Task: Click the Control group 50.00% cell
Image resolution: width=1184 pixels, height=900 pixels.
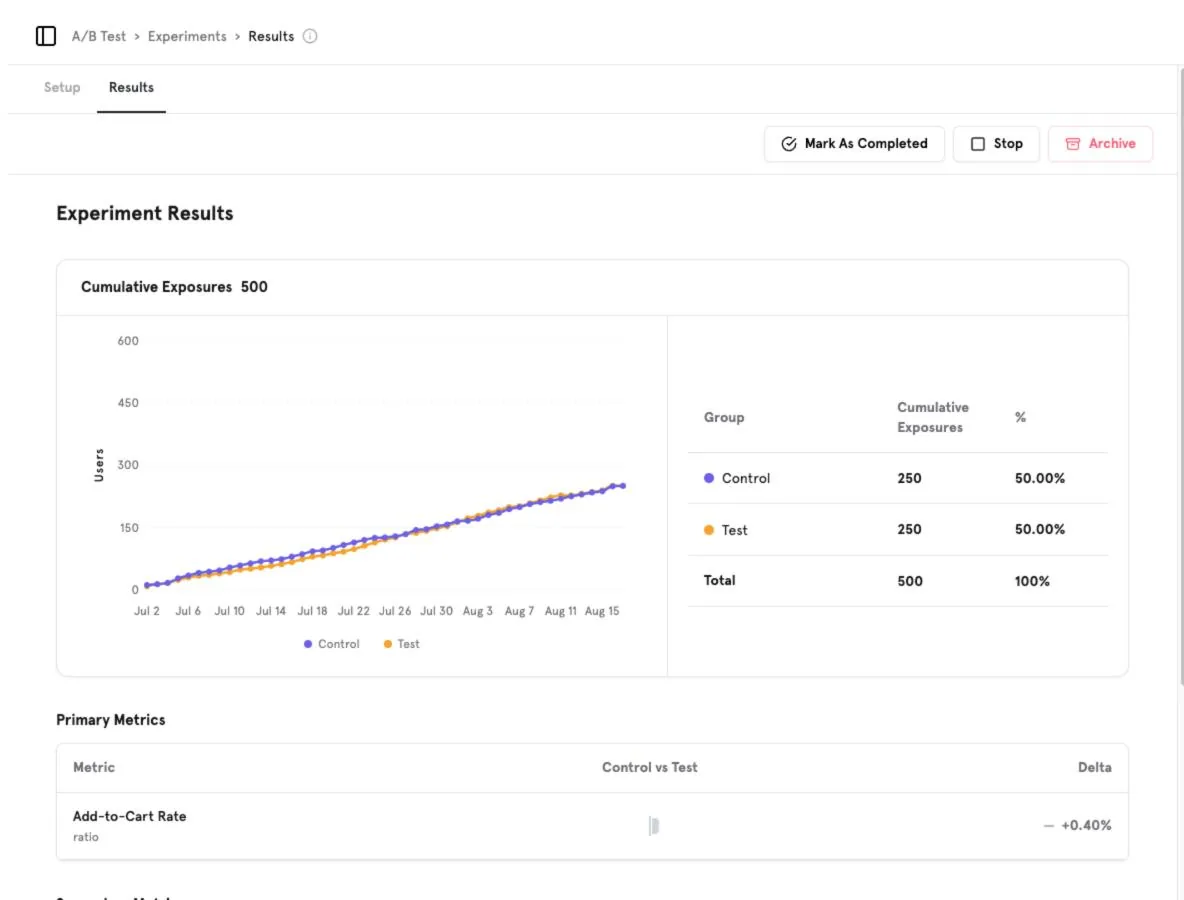Action: (1040, 479)
